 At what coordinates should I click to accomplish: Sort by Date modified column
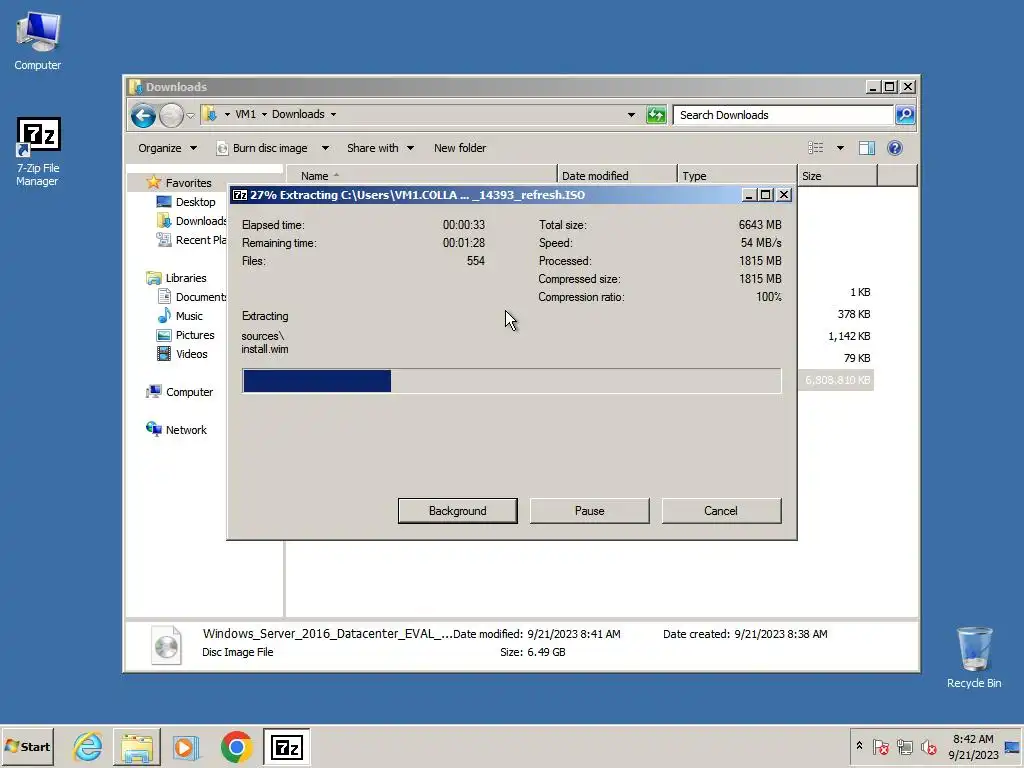point(617,176)
